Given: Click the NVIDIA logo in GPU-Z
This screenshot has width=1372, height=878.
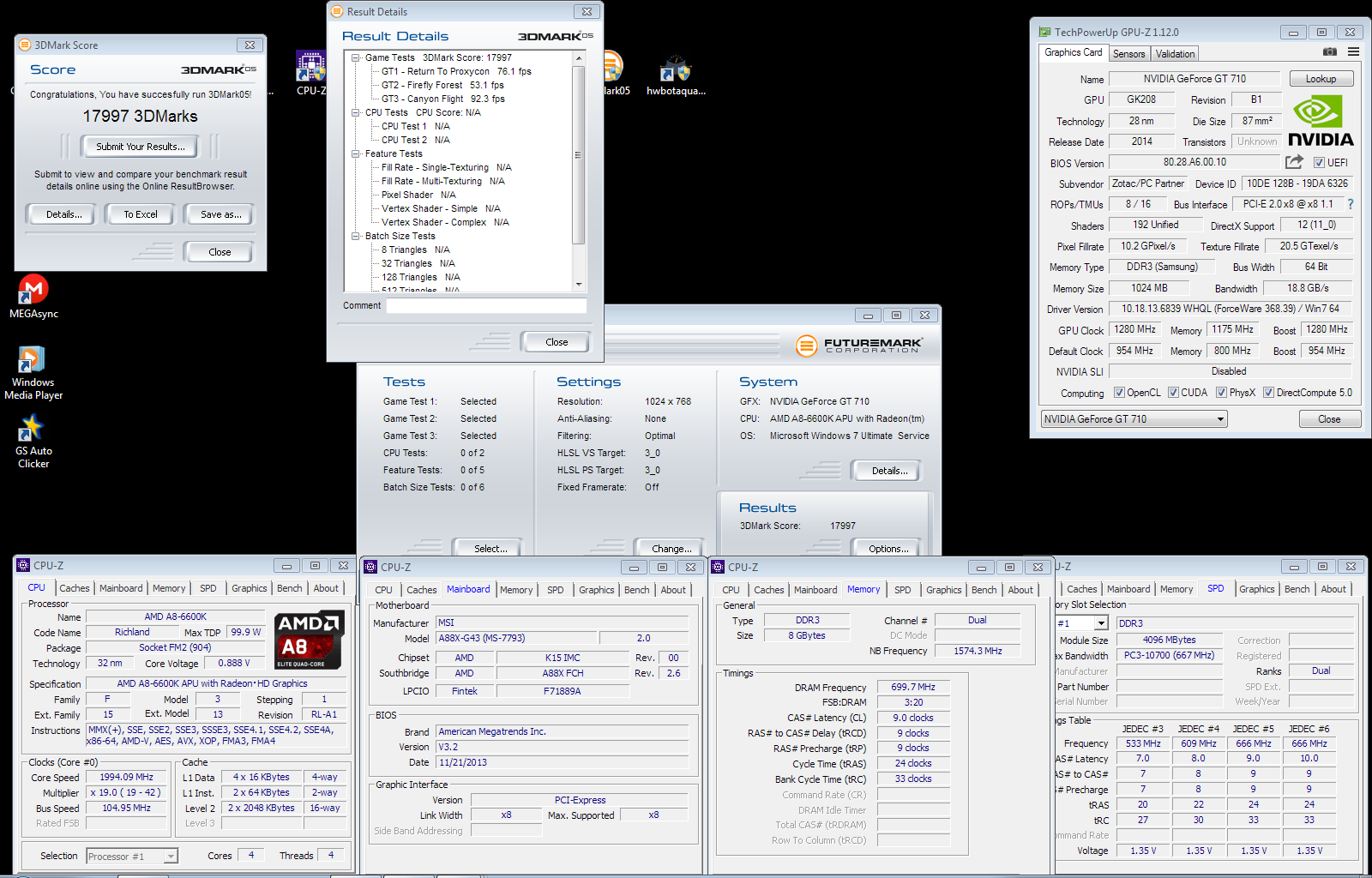Looking at the screenshot, I should click(x=1321, y=121).
